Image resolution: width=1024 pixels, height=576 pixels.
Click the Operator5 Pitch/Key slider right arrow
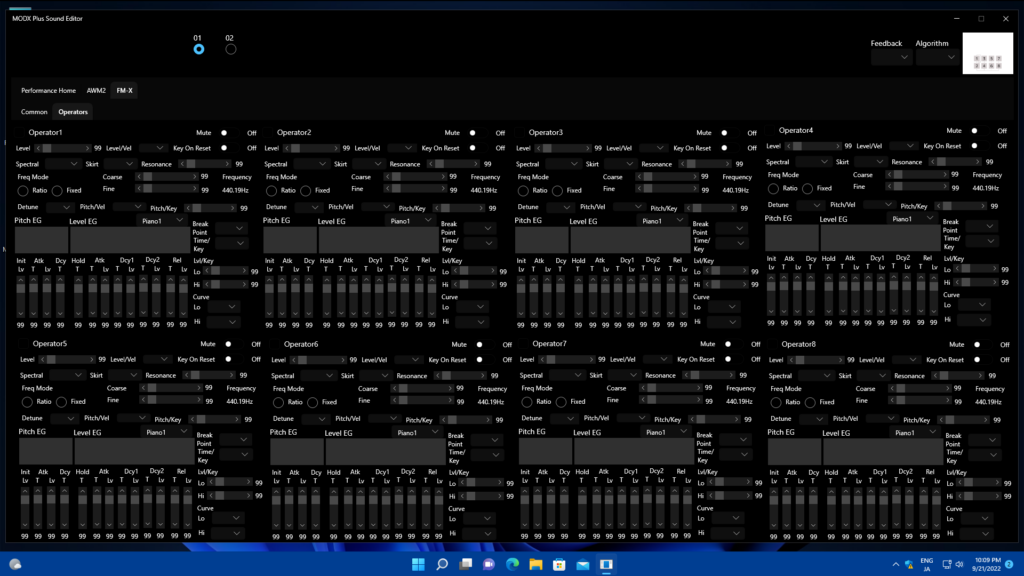point(239,419)
